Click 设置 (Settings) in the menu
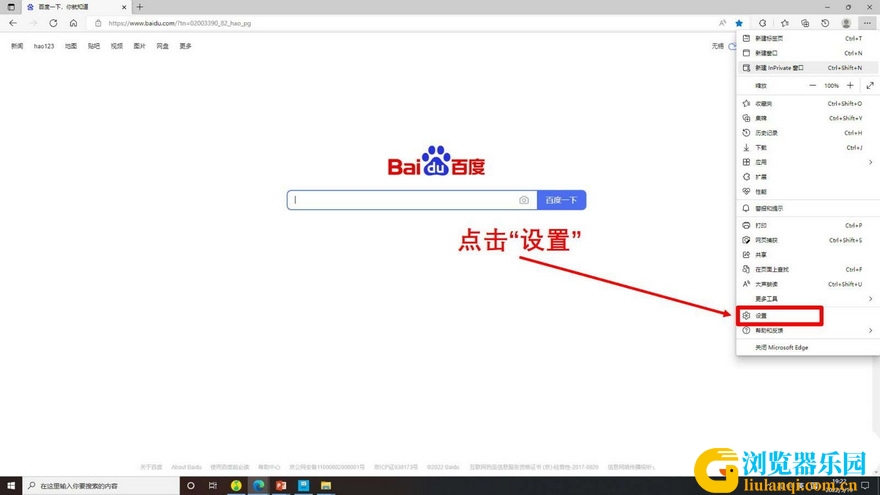The width and height of the screenshot is (880, 495). coord(808,315)
